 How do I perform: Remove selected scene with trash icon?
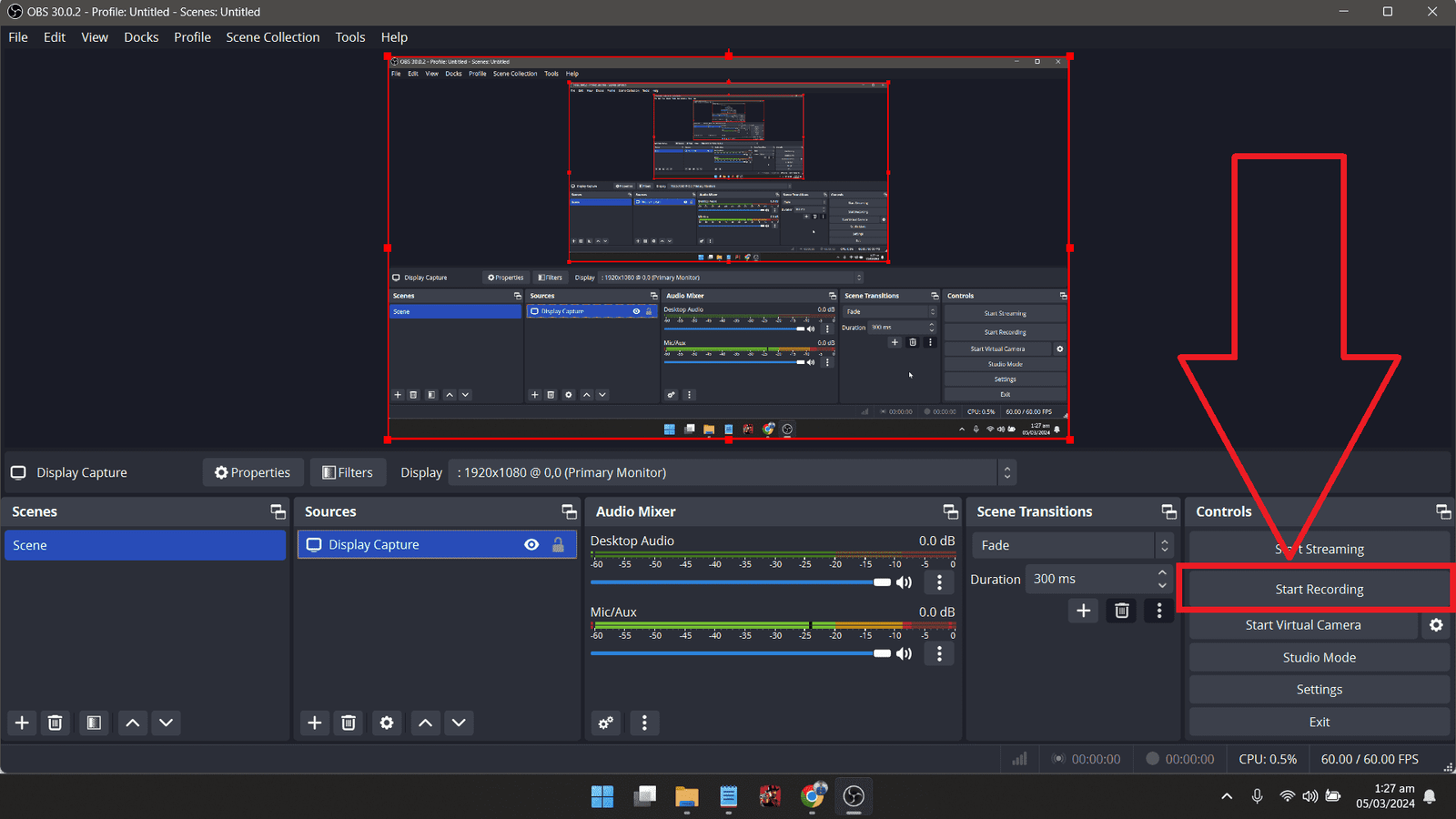point(56,723)
